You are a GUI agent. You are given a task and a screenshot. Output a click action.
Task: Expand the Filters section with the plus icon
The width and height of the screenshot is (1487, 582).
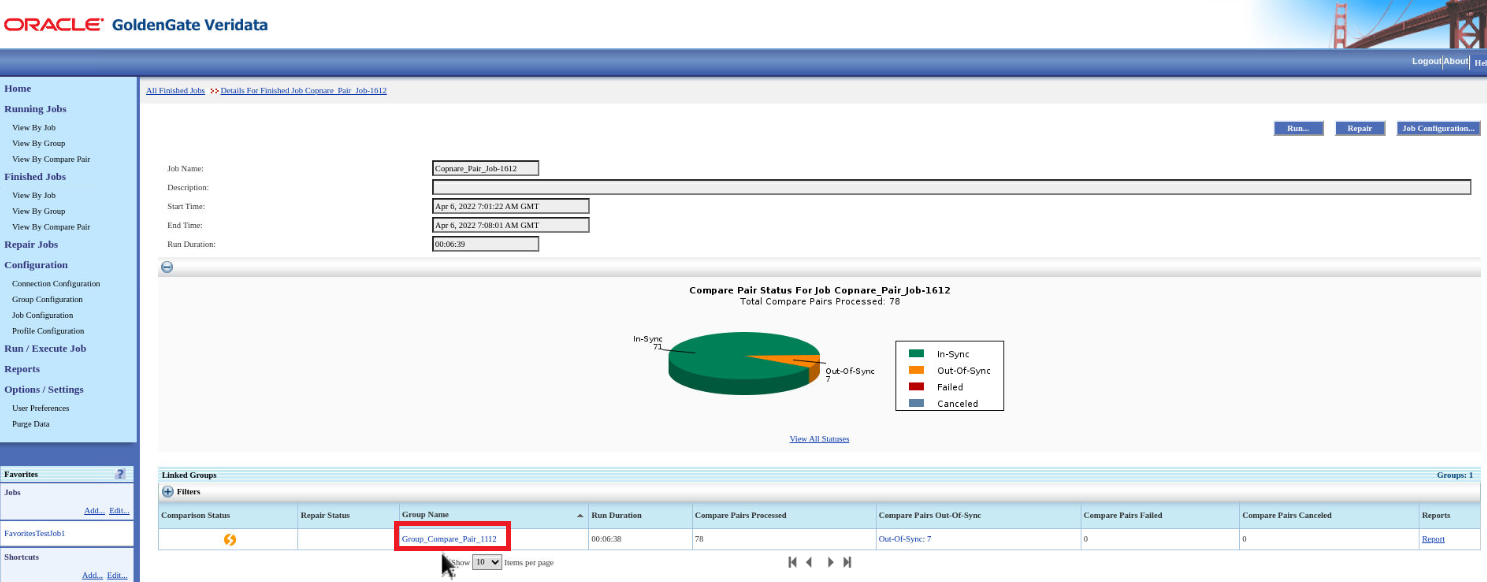point(166,490)
